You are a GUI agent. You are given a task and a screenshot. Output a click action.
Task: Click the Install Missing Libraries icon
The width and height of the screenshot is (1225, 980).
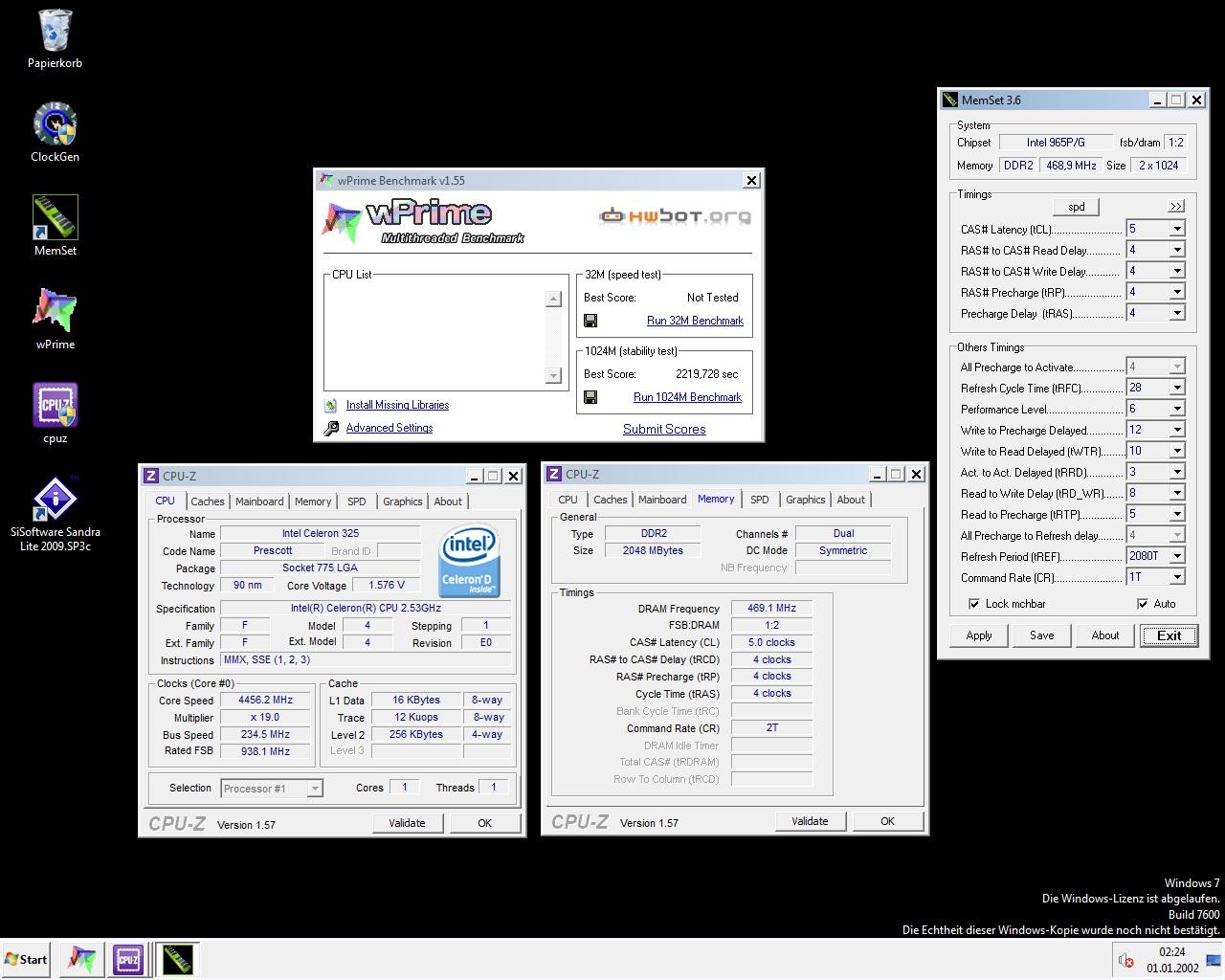click(x=331, y=405)
